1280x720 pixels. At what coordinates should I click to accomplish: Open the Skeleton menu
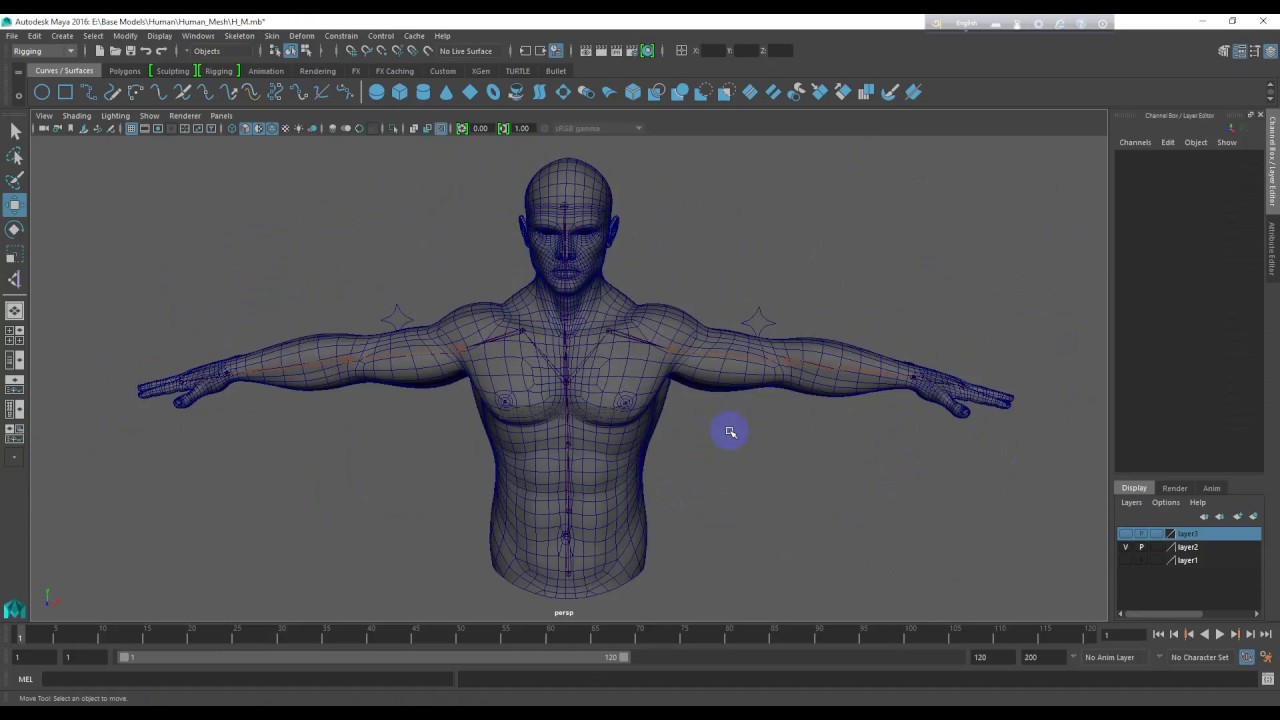[x=239, y=36]
